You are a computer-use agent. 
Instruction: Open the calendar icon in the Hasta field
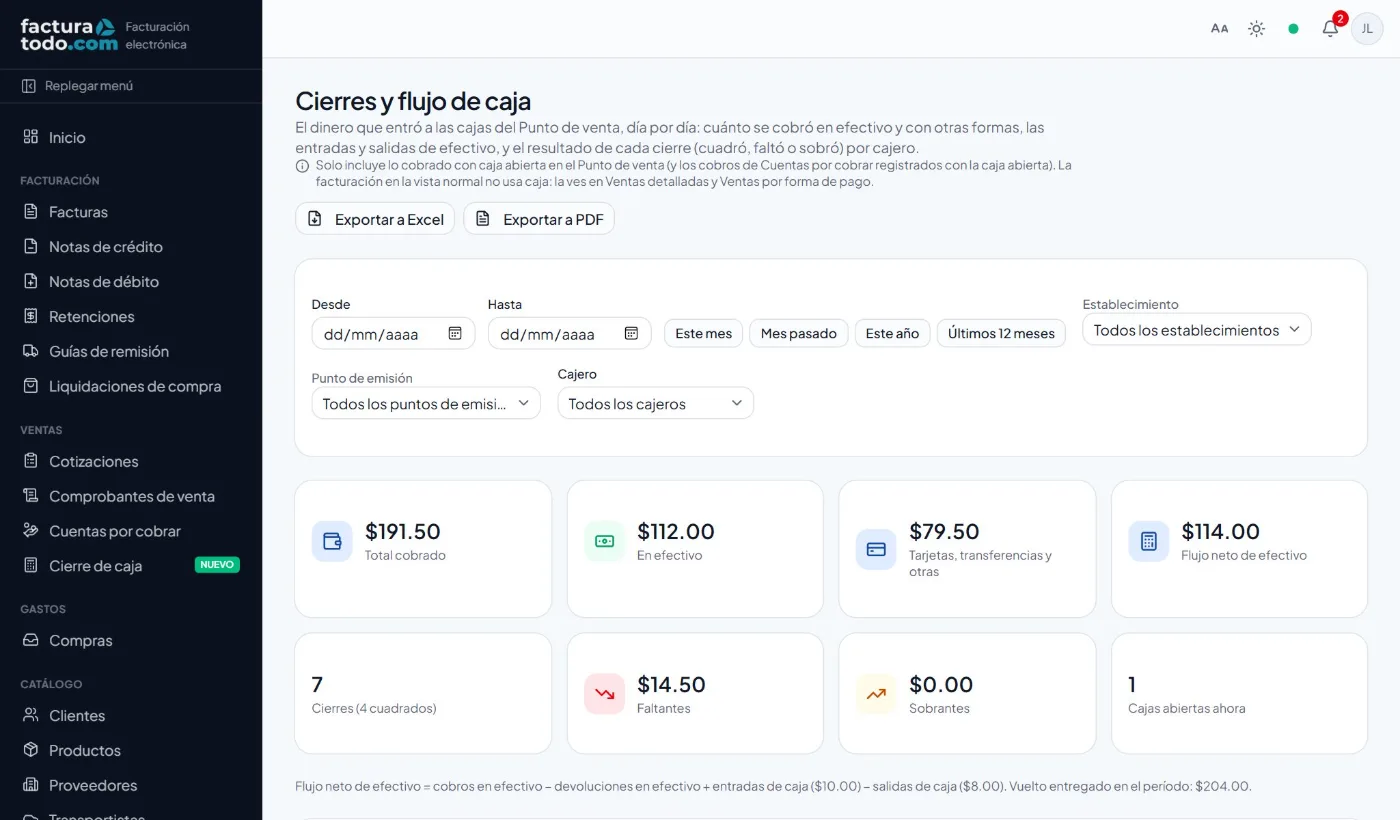click(x=631, y=333)
